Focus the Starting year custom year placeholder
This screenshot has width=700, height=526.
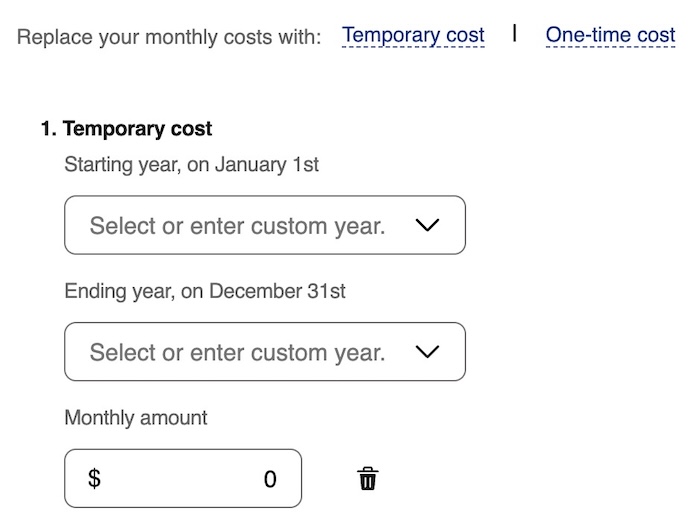click(x=237, y=226)
